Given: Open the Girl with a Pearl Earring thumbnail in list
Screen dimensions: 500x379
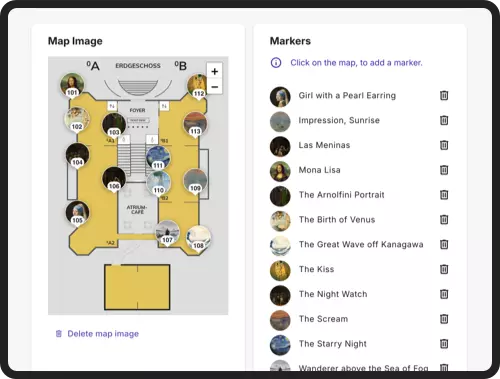Looking at the screenshot, I should (x=280, y=97).
